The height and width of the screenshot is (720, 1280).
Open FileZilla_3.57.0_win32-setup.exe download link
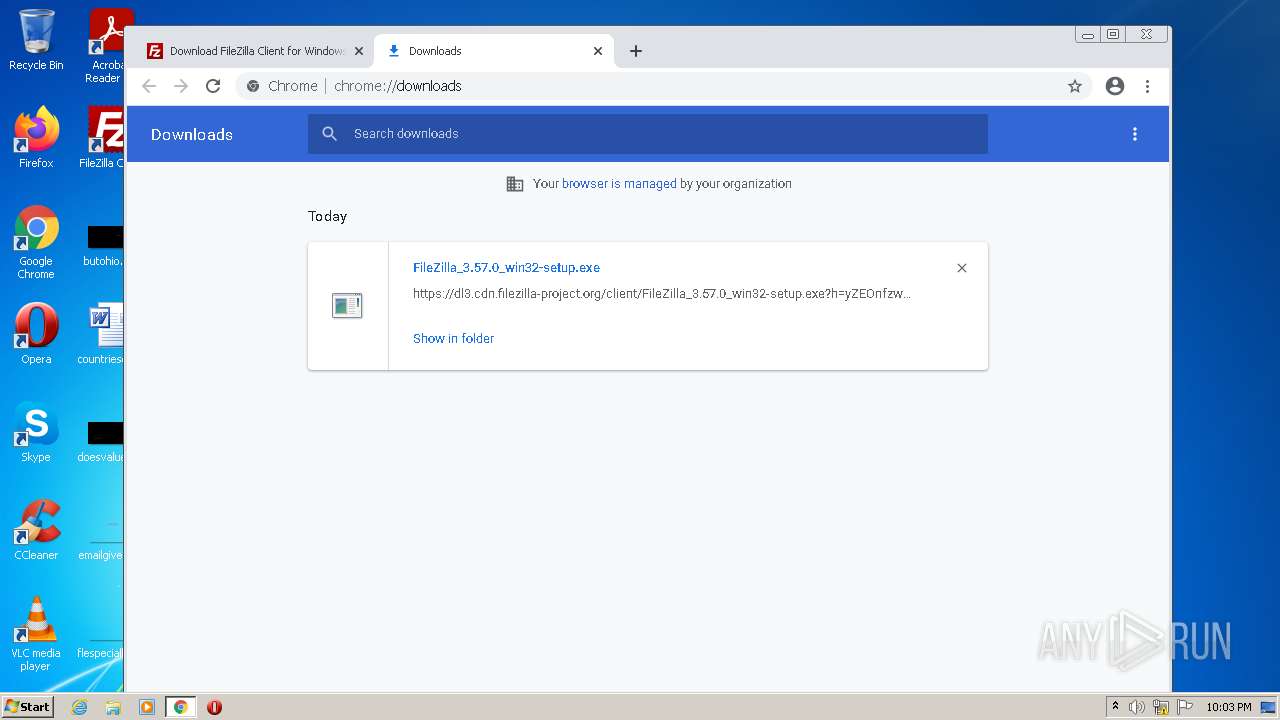click(x=506, y=268)
